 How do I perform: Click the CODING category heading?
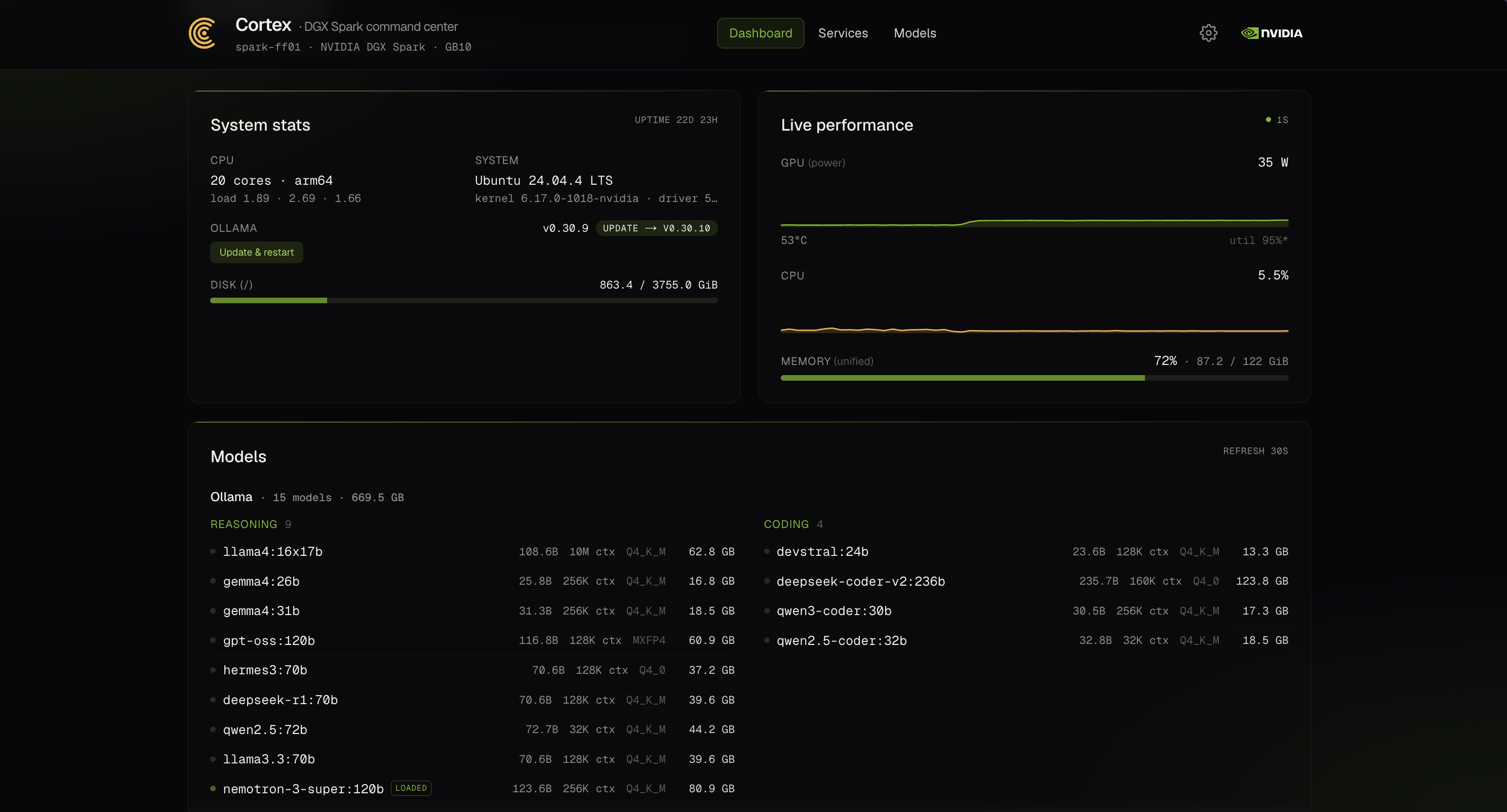point(786,524)
